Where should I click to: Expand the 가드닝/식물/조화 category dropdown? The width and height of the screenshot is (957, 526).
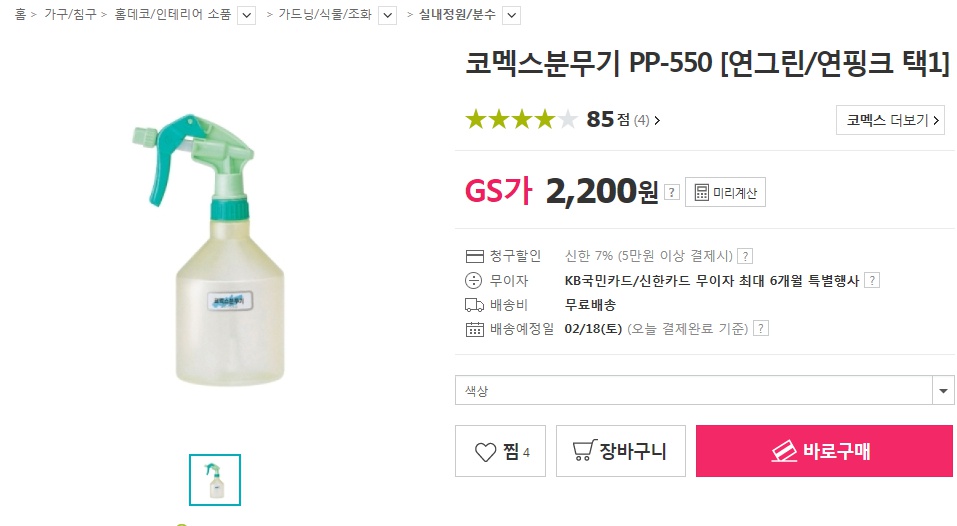(388, 15)
